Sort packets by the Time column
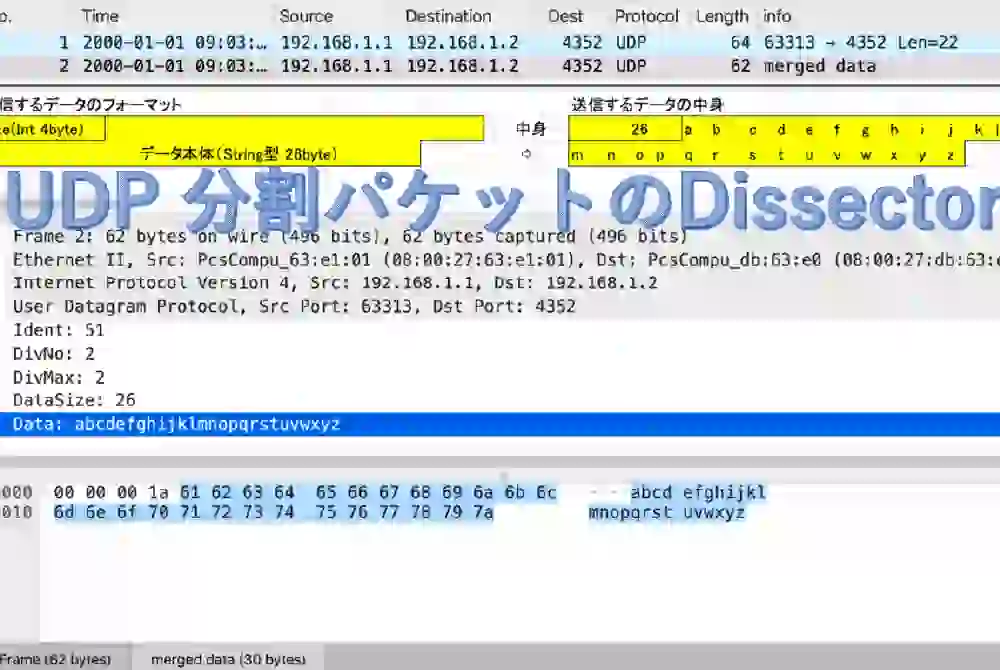 pos(100,16)
